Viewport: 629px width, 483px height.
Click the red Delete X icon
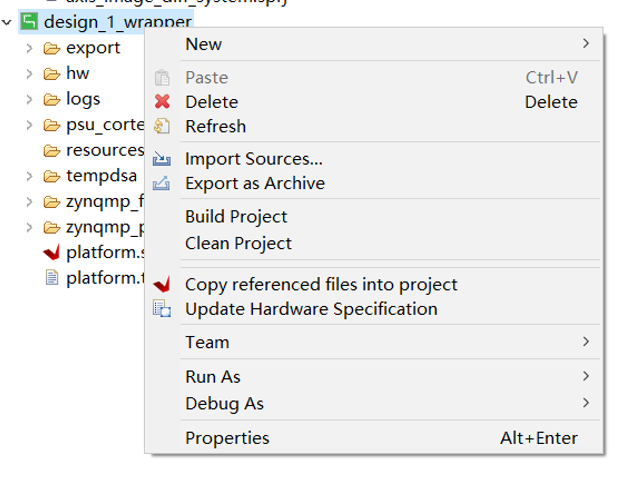pos(162,102)
